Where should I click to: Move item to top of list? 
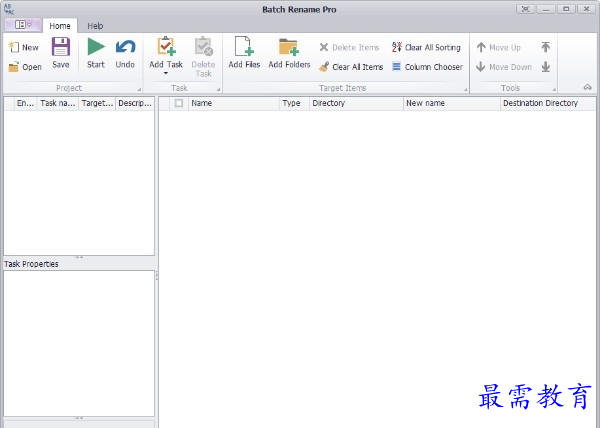[x=546, y=47]
